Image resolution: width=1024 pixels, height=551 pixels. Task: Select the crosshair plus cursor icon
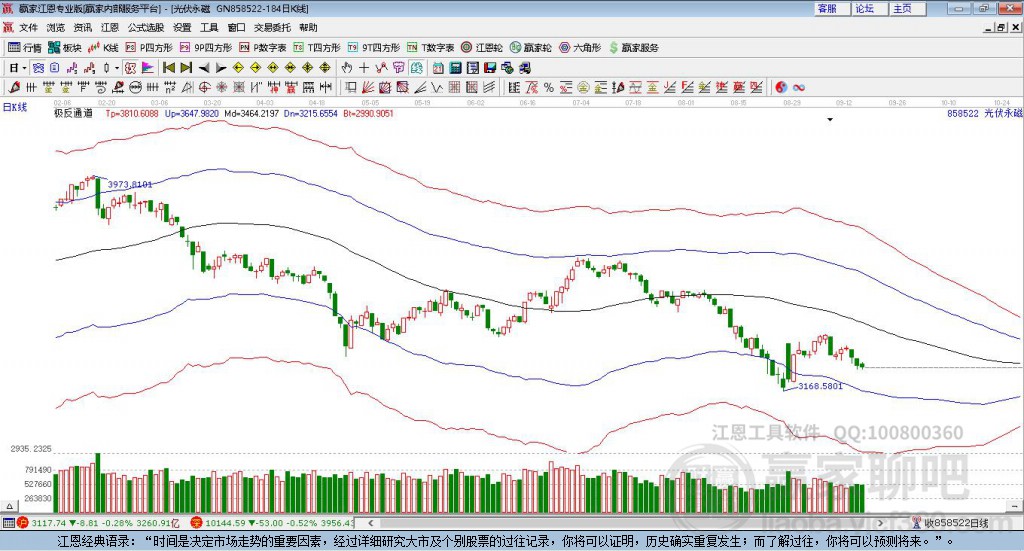point(364,68)
